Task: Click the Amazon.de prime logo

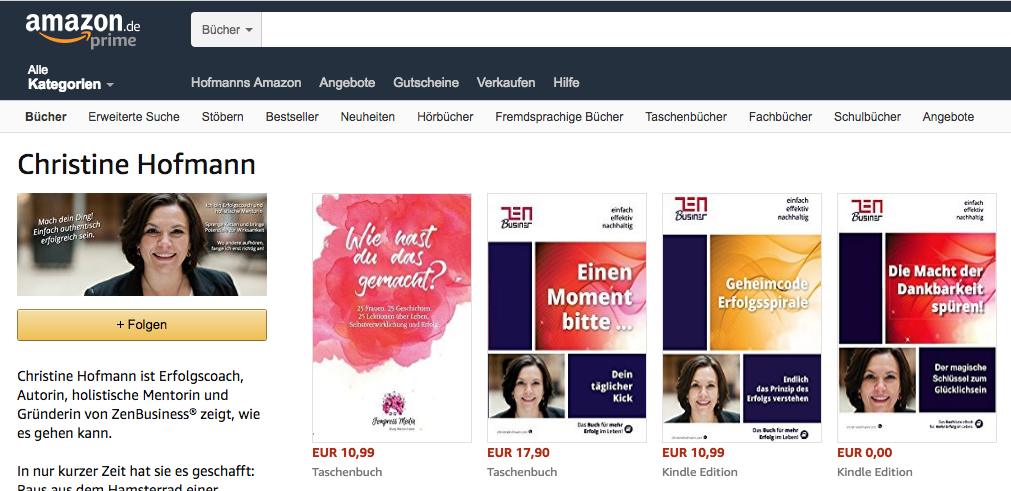Action: (83, 30)
